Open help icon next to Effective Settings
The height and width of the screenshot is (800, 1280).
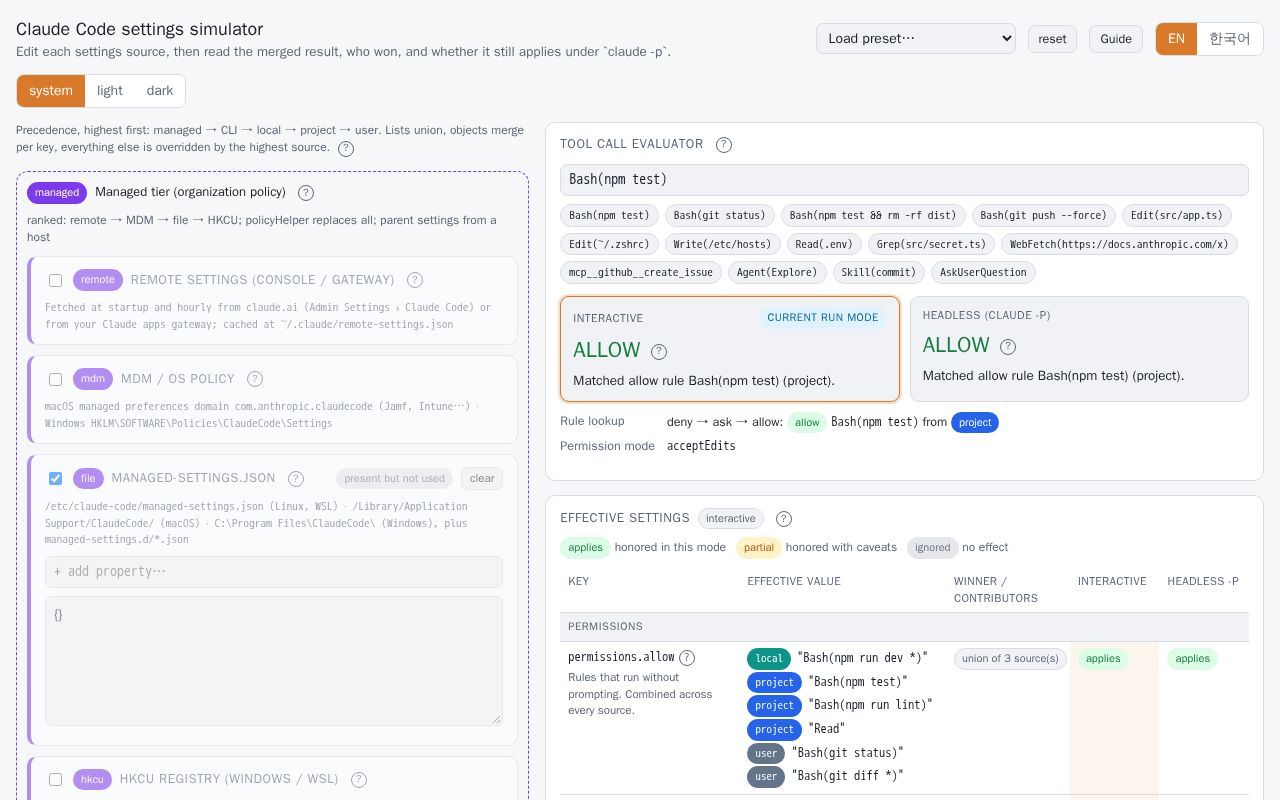784,519
